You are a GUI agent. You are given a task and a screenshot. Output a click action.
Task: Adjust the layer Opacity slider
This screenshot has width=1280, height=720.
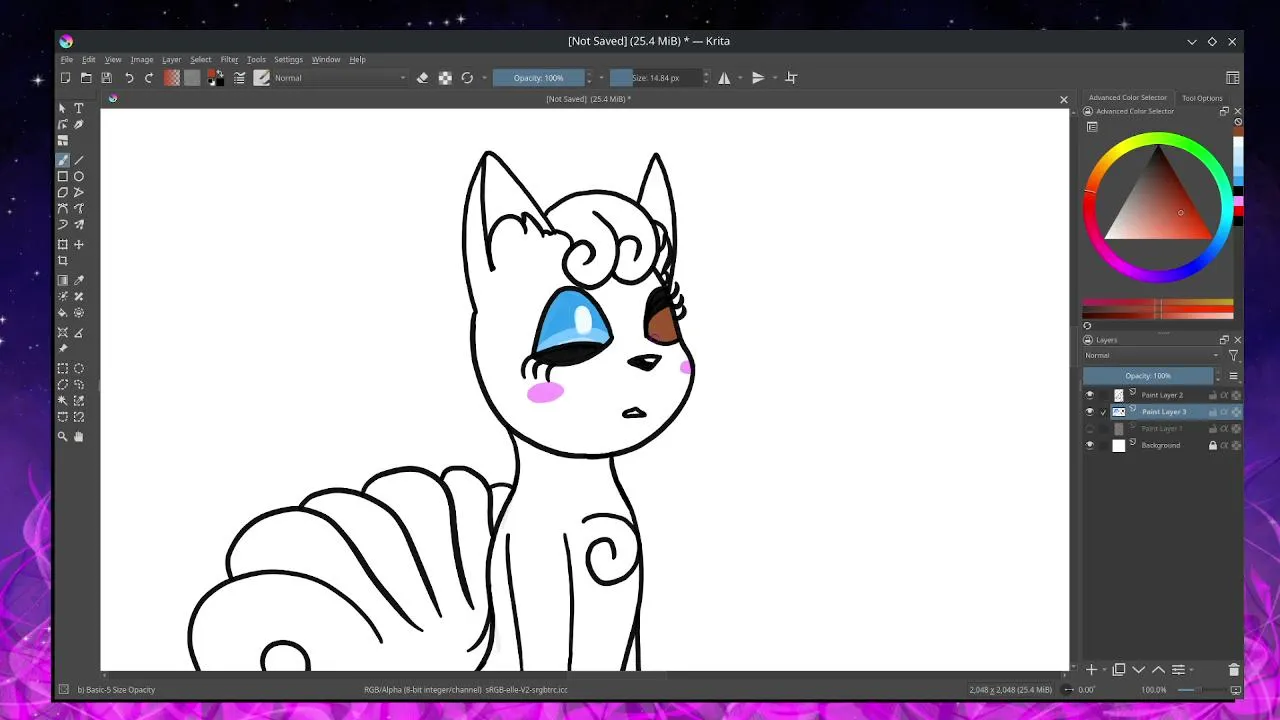pos(1148,376)
